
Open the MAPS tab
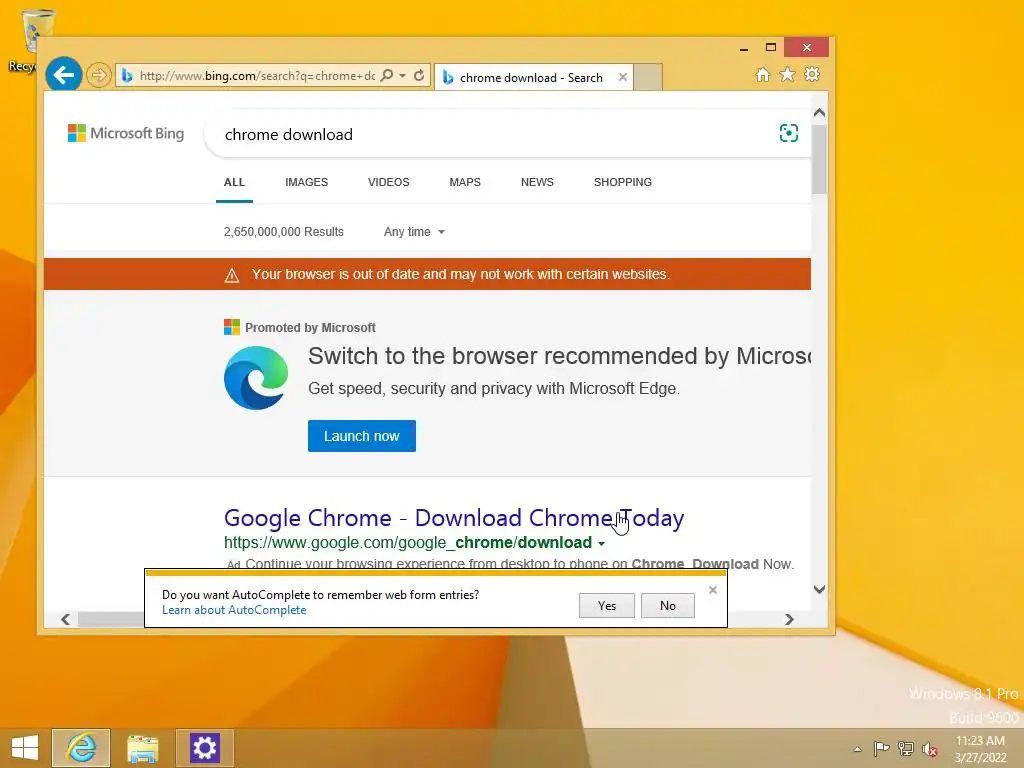465,182
